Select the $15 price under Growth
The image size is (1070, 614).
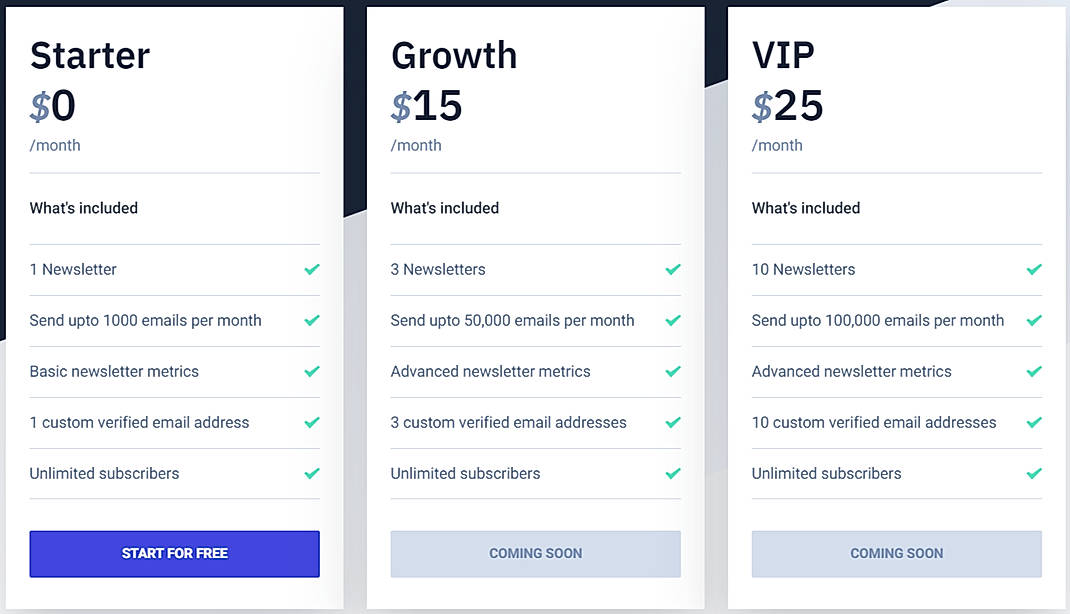(425, 106)
